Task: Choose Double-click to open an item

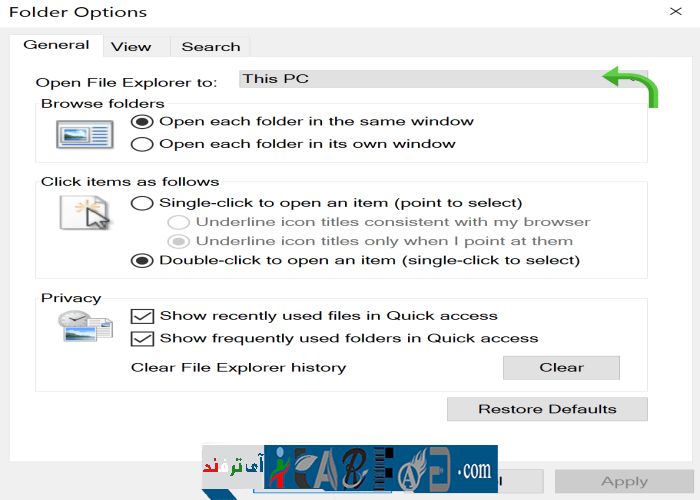Action: coord(143,261)
